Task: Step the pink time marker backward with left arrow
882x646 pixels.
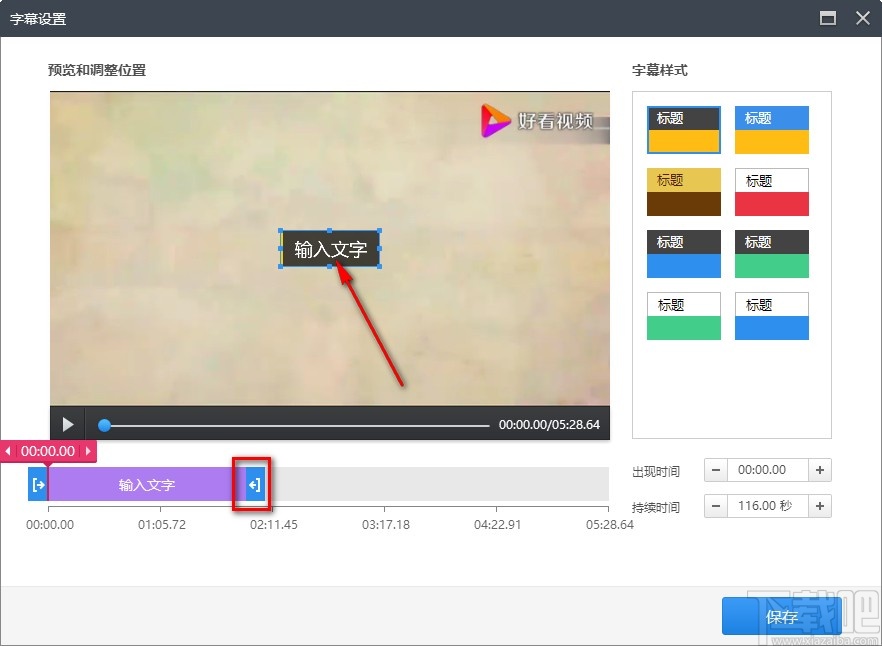Action: 8,451
